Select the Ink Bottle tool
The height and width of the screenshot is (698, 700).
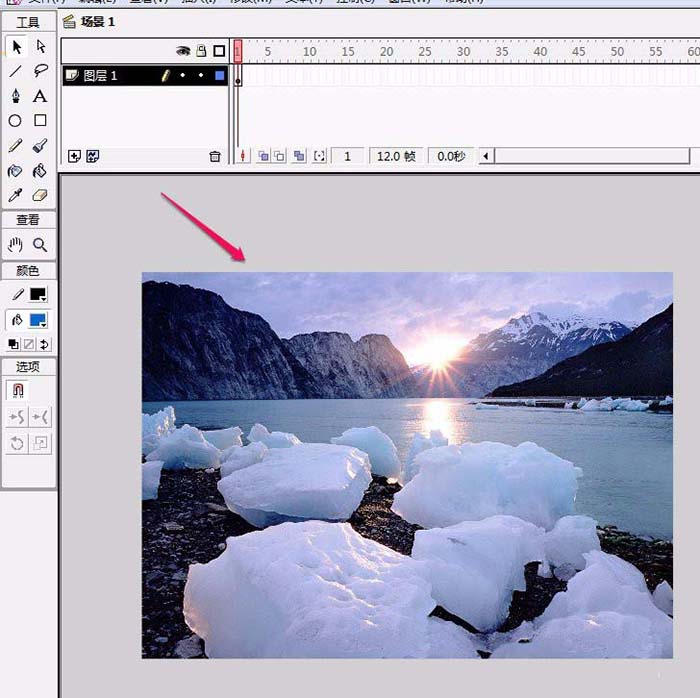click(x=15, y=170)
